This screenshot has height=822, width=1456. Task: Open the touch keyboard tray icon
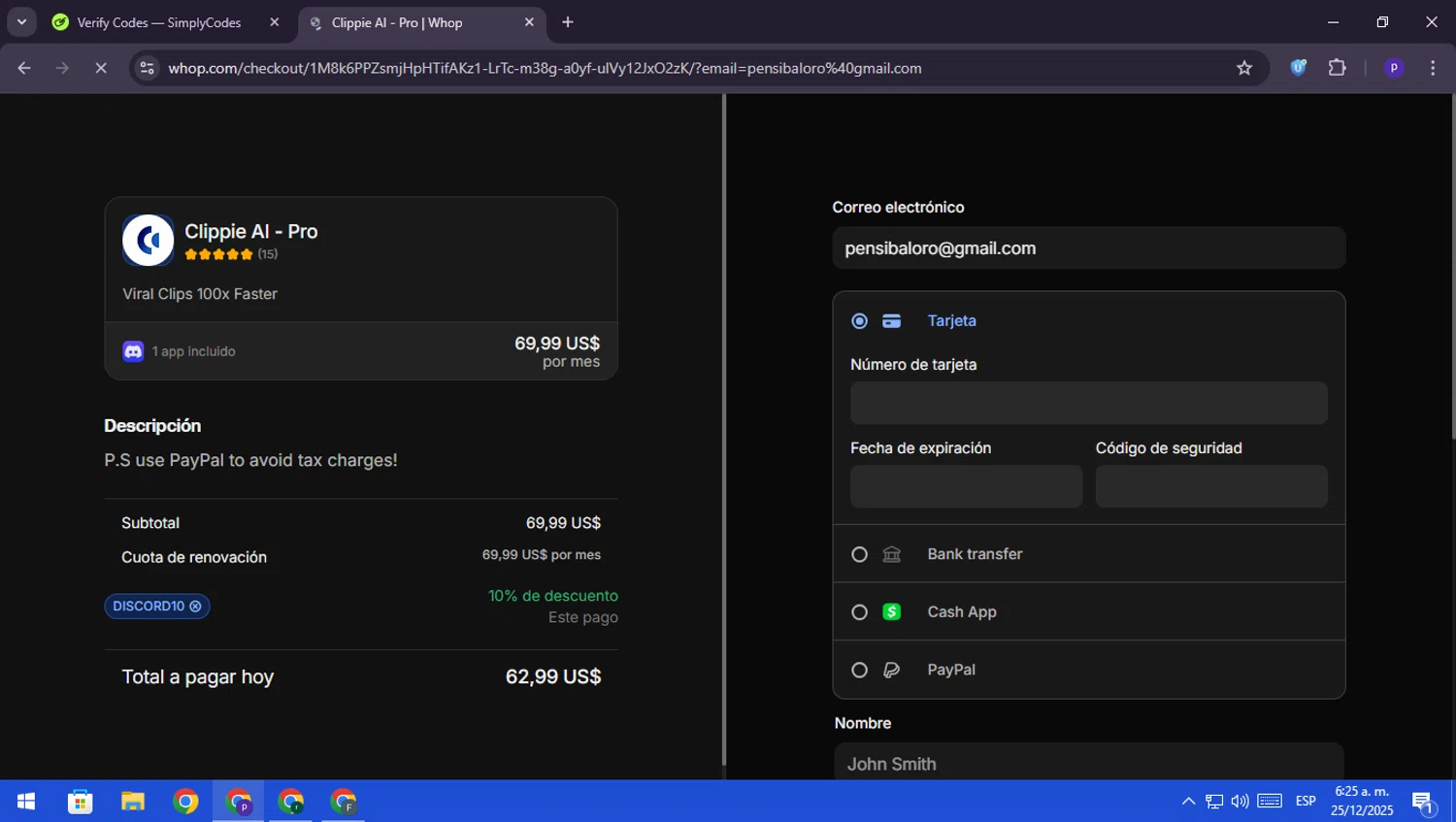tap(1270, 802)
